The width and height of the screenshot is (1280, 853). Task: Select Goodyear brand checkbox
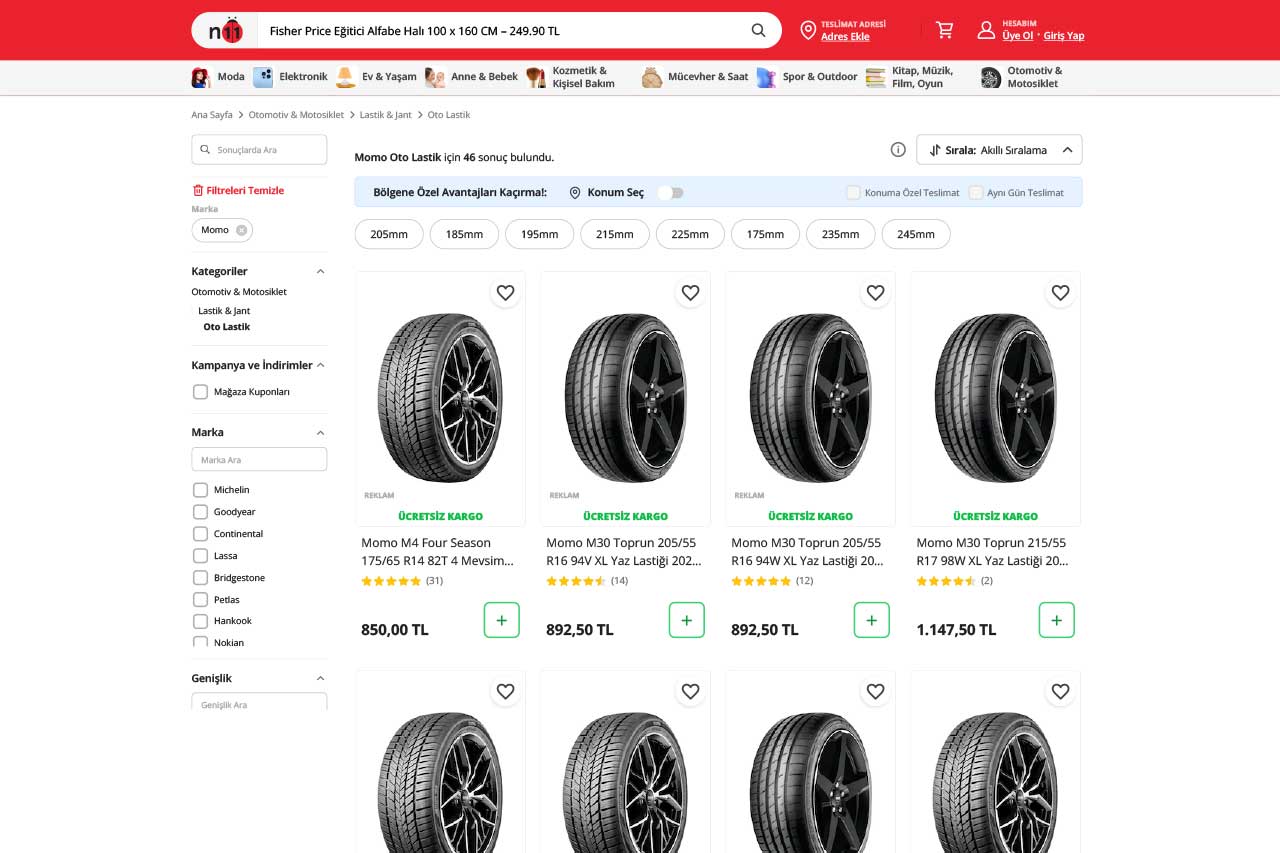pos(200,512)
